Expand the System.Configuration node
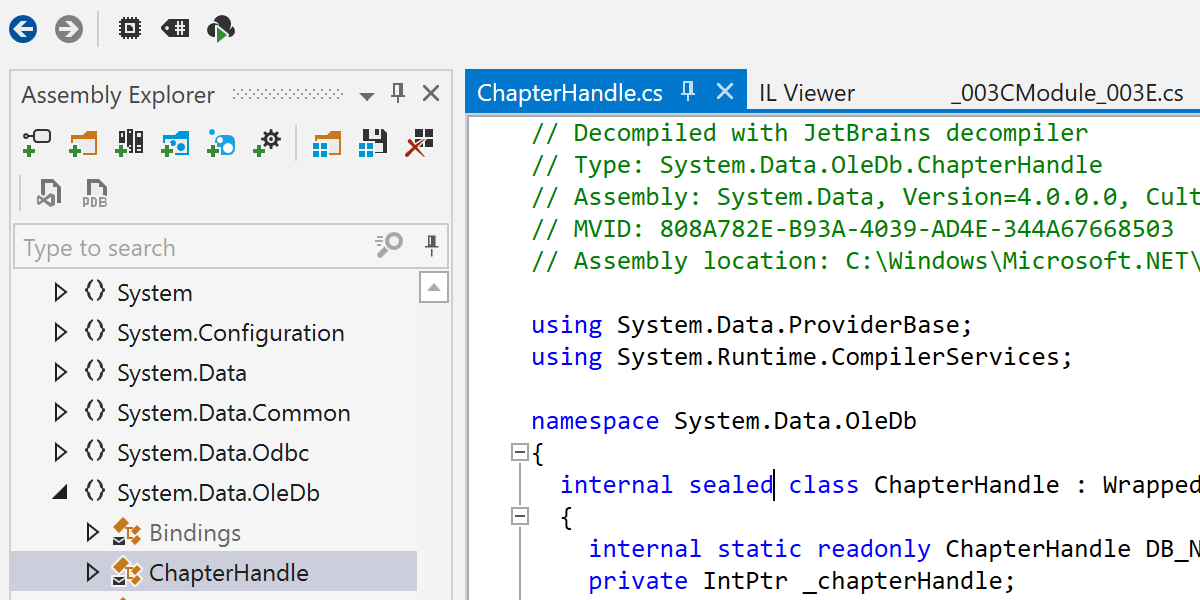The width and height of the screenshot is (1200, 600). 60,332
